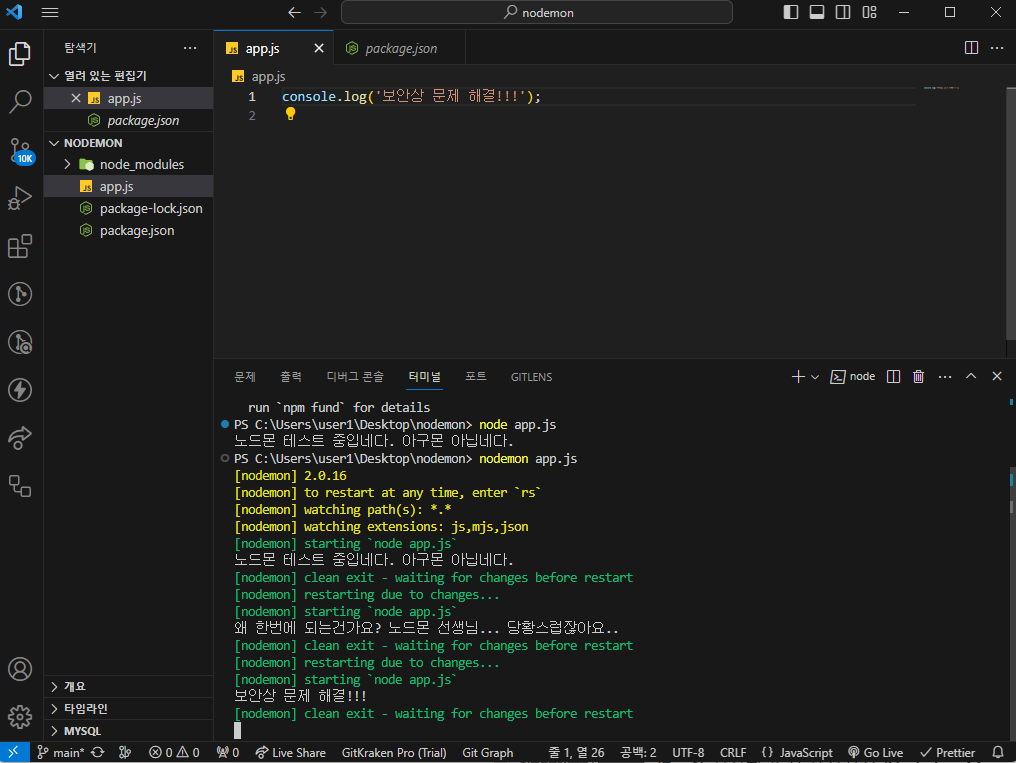The image size is (1016, 763).
Task: Expand the MYSQL section
Action: point(128,731)
